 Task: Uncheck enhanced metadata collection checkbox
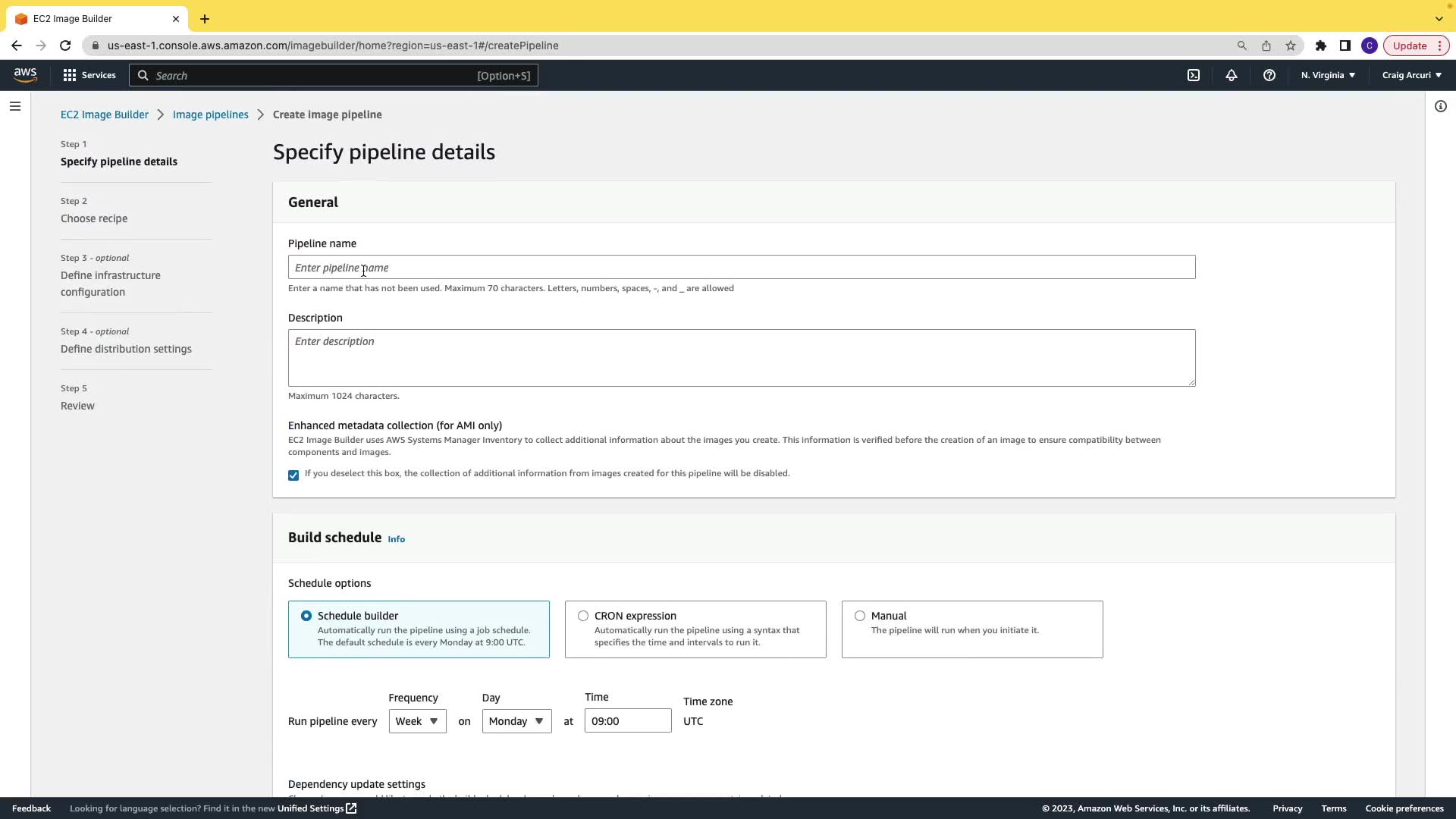293,475
